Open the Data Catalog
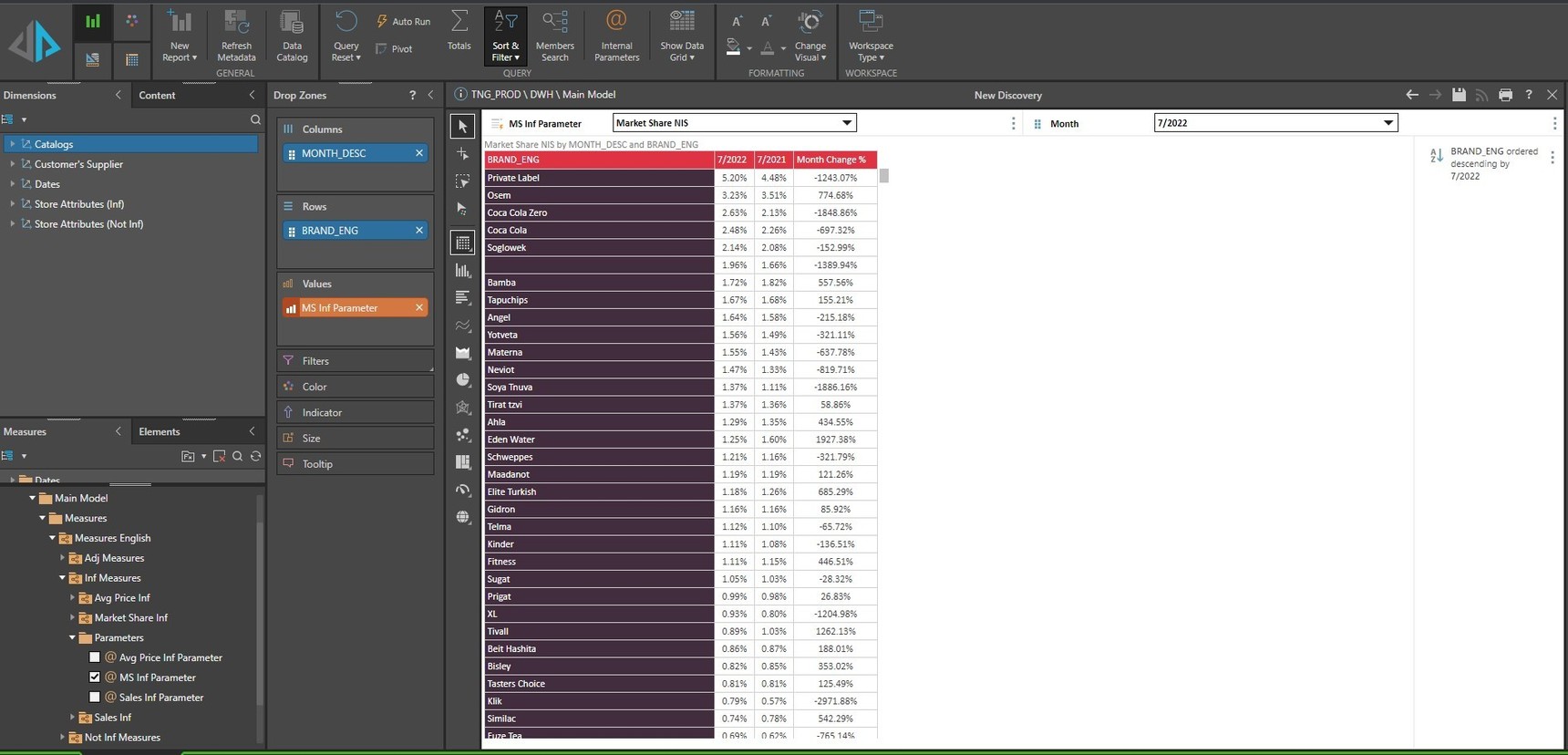This screenshot has height=755, width=1568. [292, 36]
